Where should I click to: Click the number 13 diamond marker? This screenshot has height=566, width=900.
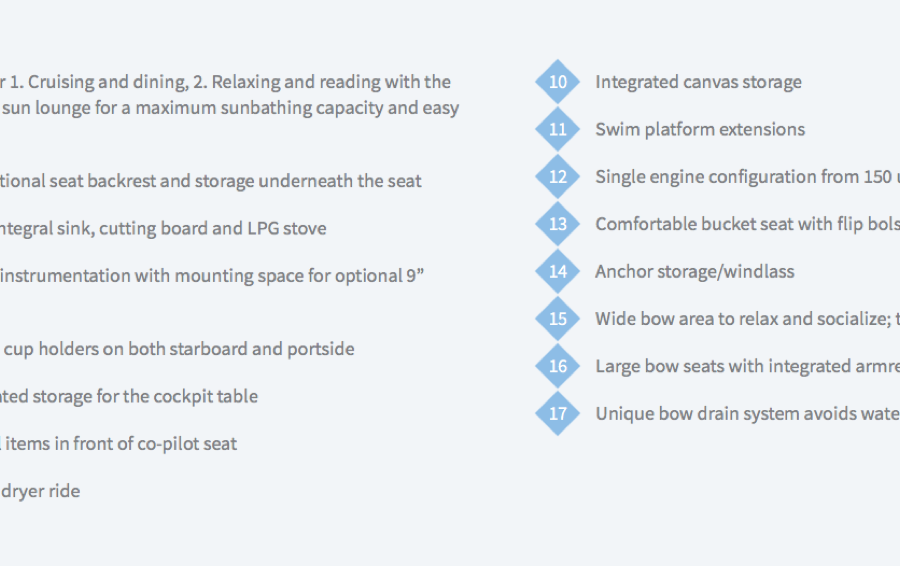tap(557, 224)
